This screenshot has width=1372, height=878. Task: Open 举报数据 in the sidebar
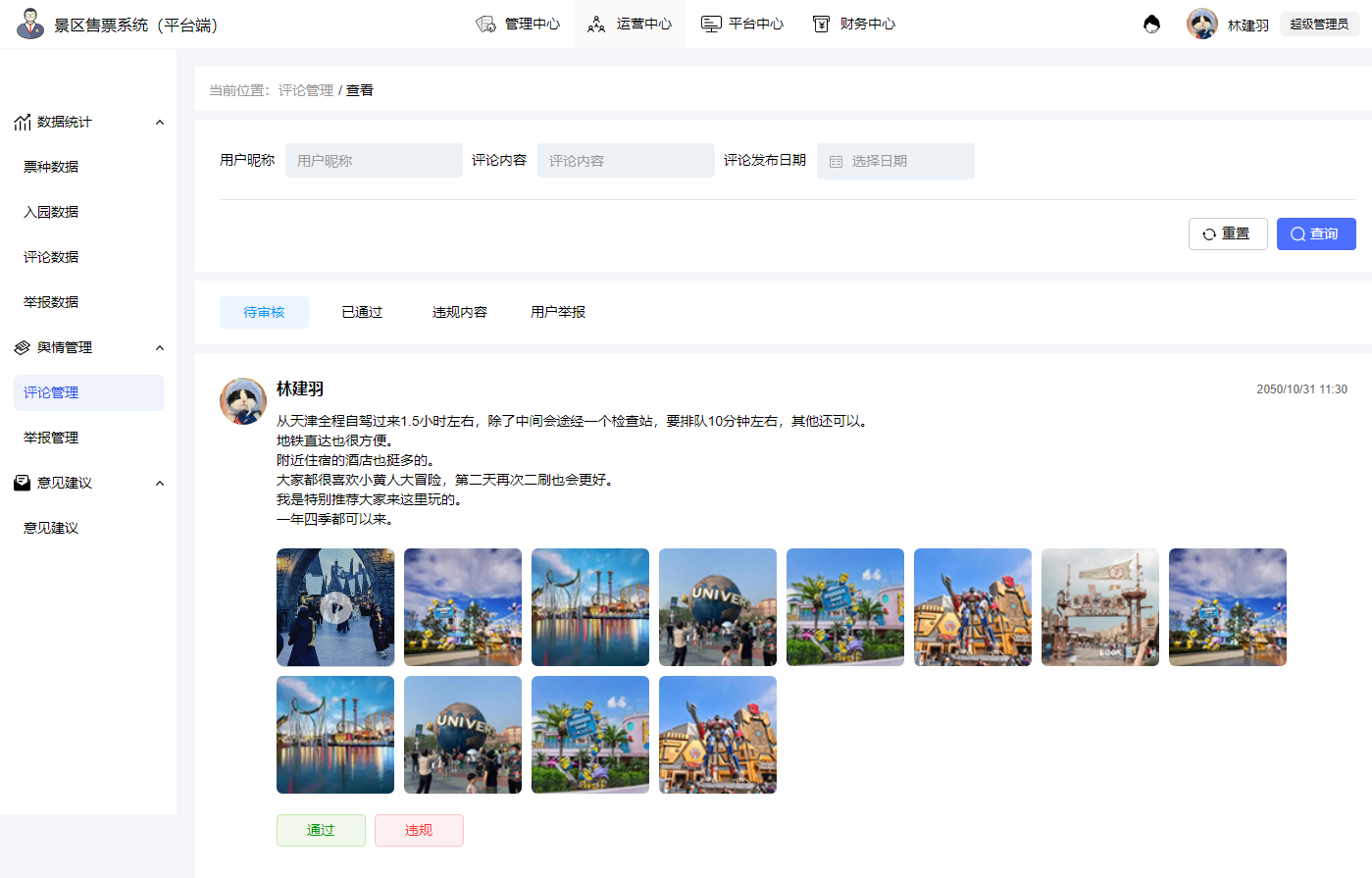[x=51, y=302]
